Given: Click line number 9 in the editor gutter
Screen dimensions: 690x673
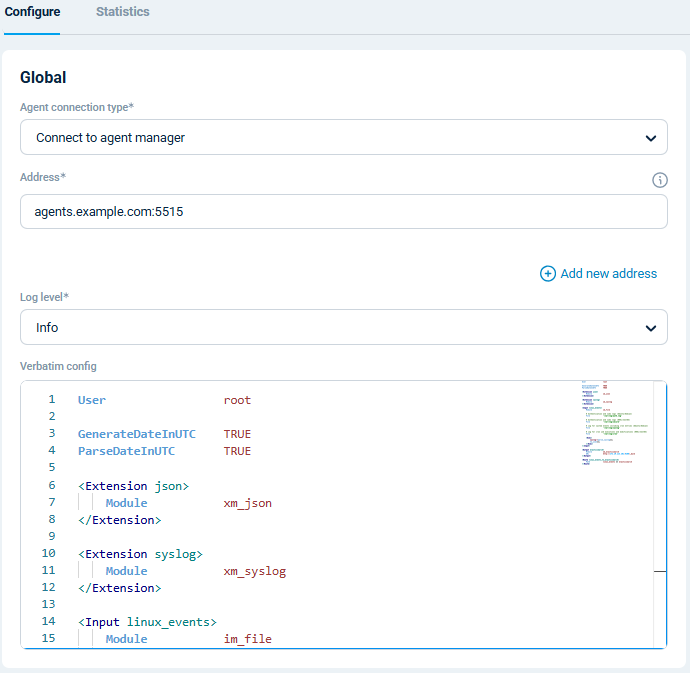Looking at the screenshot, I should pyautogui.click(x=52, y=536).
